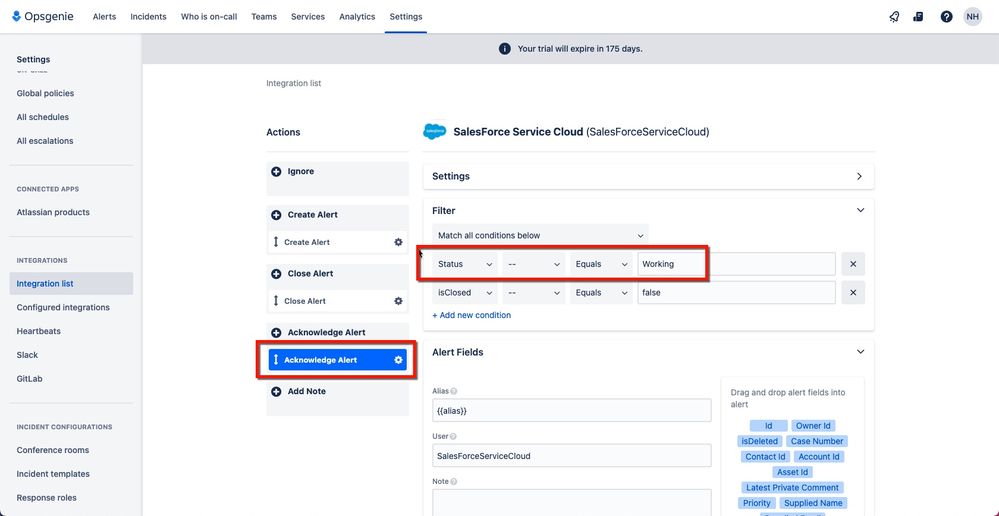This screenshot has width=999, height=516.
Task: Open Heartbeats in sidebar
Action: click(x=39, y=331)
